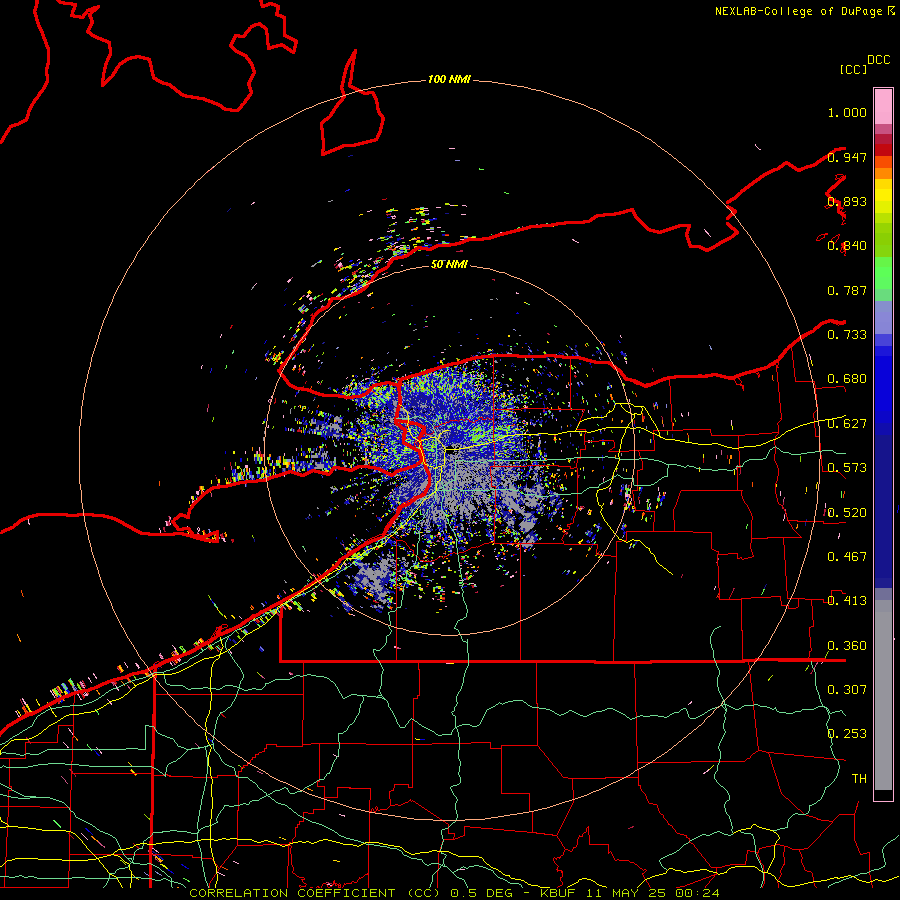Click the [CC] unit label
The image size is (900, 900).
tap(853, 69)
